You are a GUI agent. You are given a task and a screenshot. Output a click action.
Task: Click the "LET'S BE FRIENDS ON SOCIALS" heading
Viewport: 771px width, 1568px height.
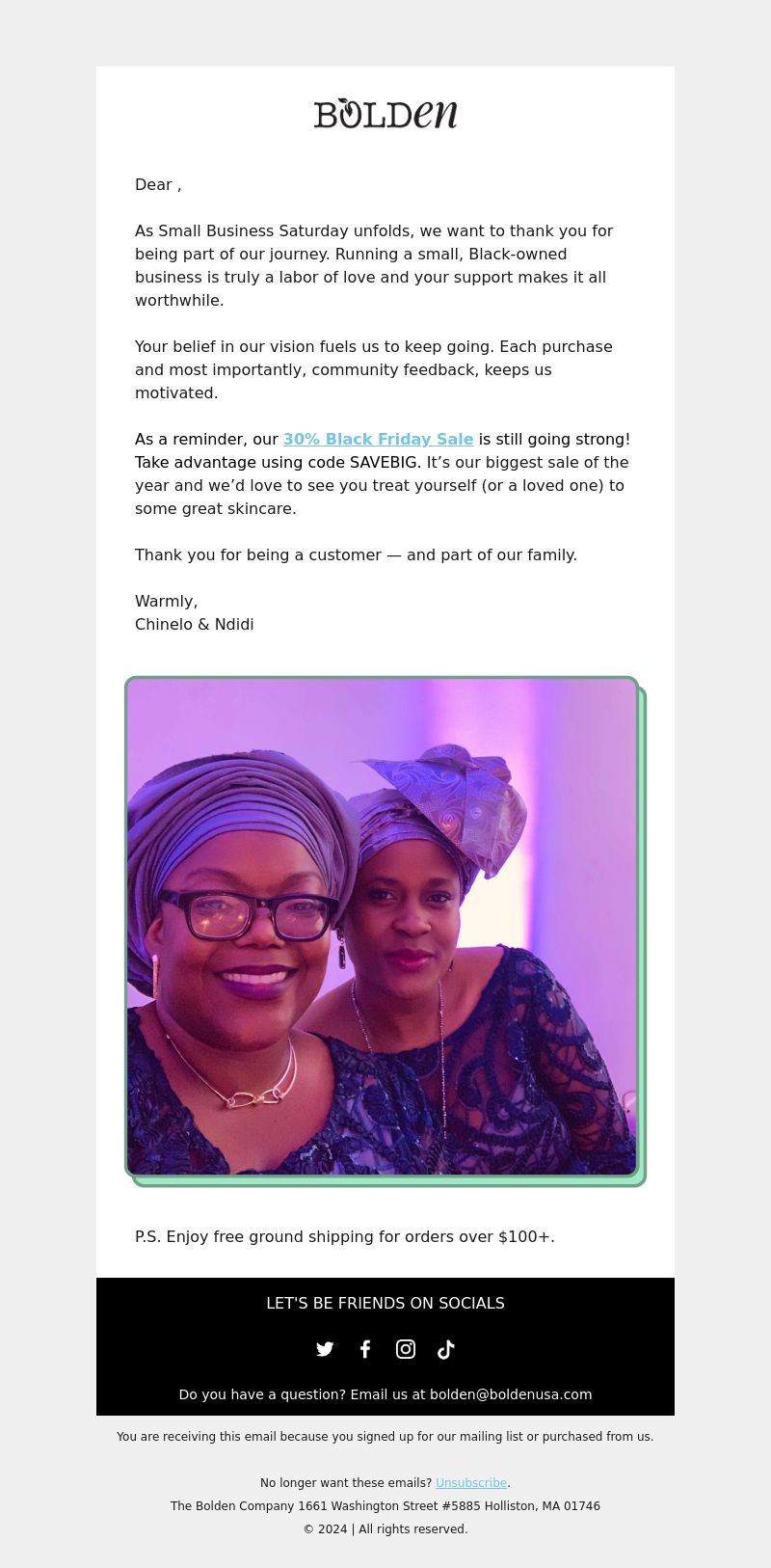(x=385, y=1303)
